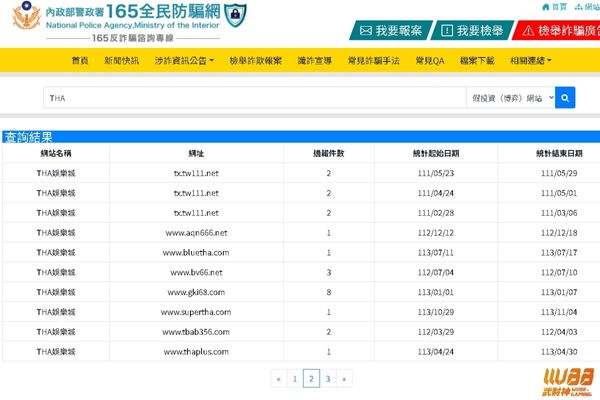Screen dimensions: 600x400
Task: Click the www.supertha.com URL cell
Action: tap(196, 312)
